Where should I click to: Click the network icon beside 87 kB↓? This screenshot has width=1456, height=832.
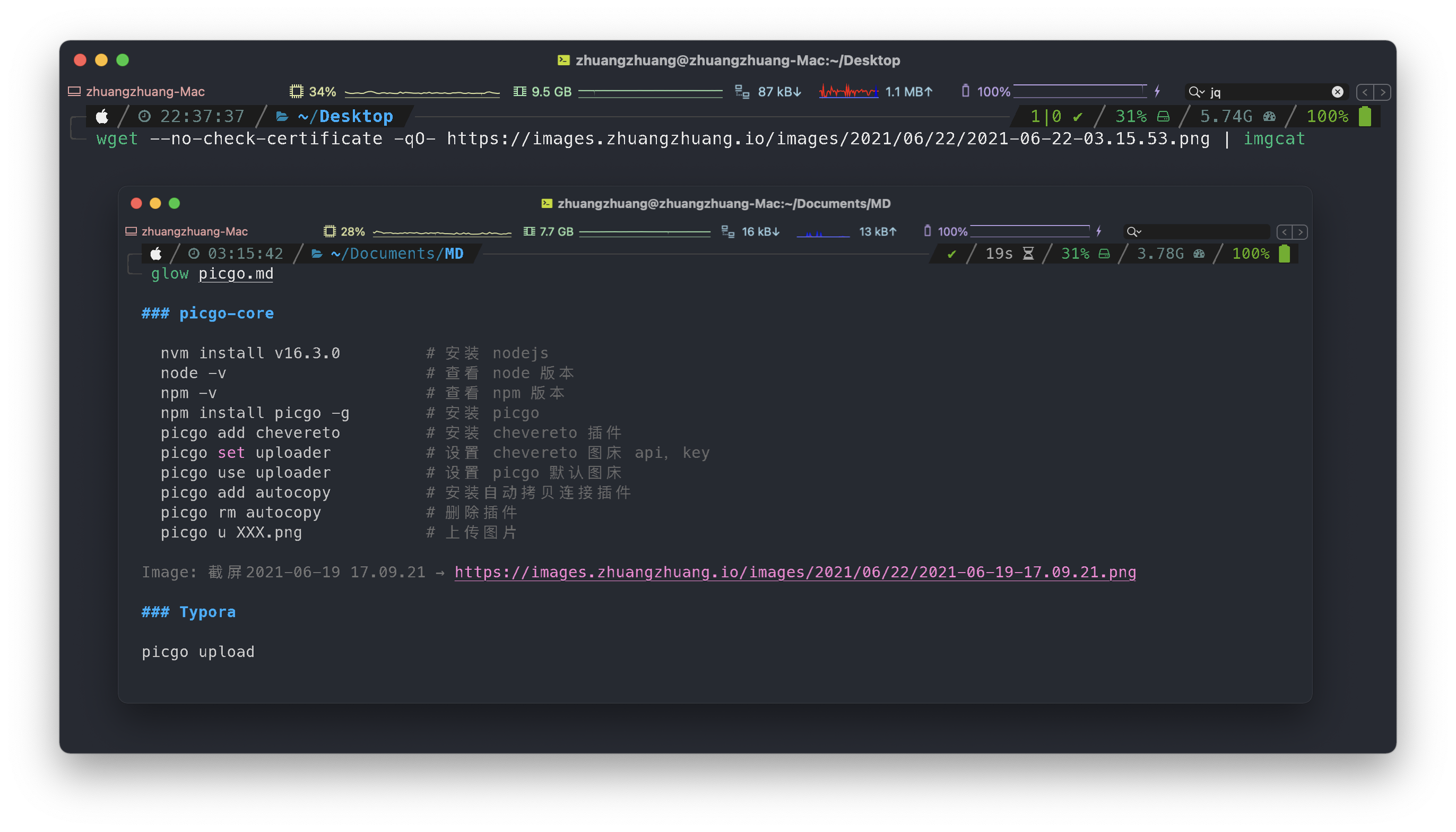742,91
